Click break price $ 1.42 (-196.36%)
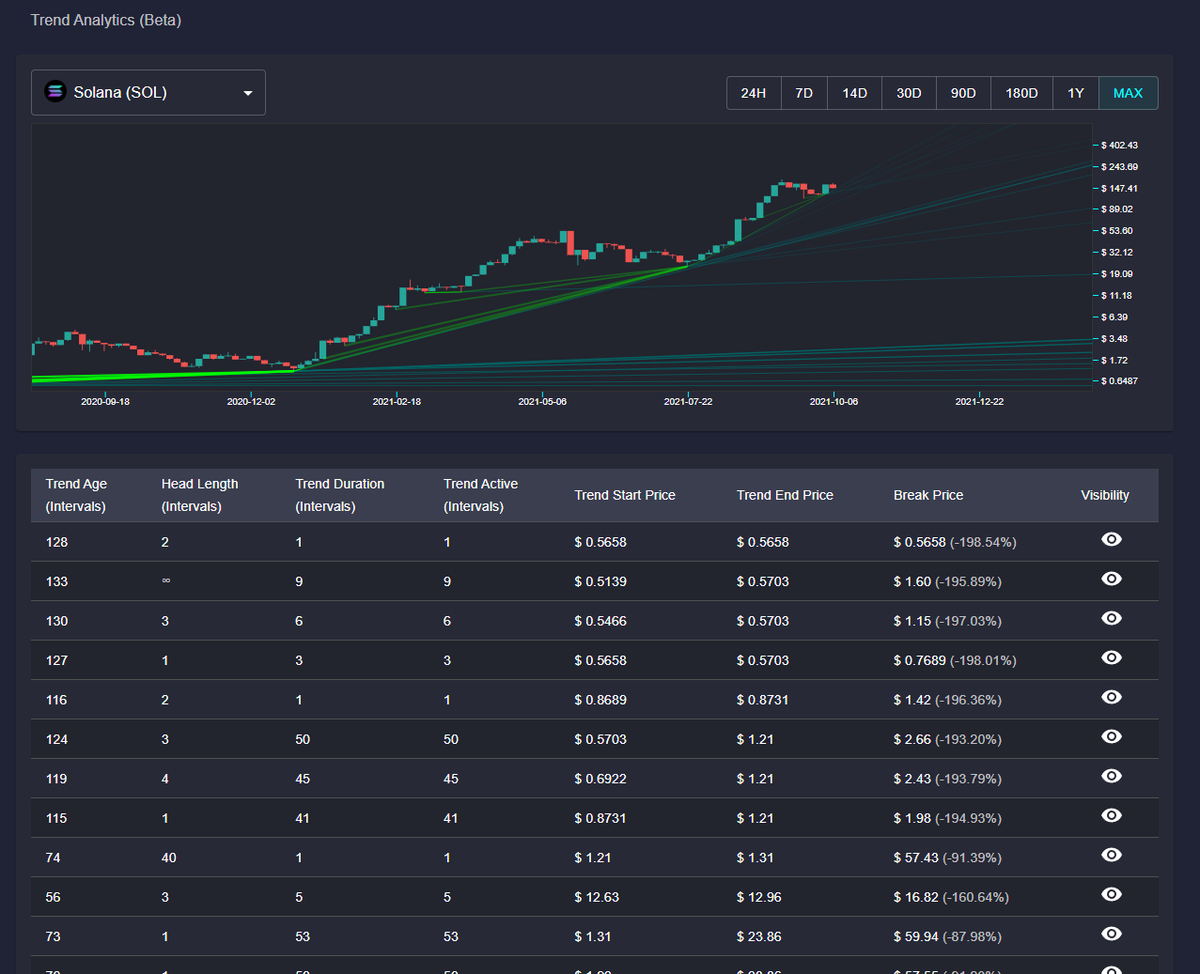This screenshot has width=1200, height=974. [x=948, y=700]
